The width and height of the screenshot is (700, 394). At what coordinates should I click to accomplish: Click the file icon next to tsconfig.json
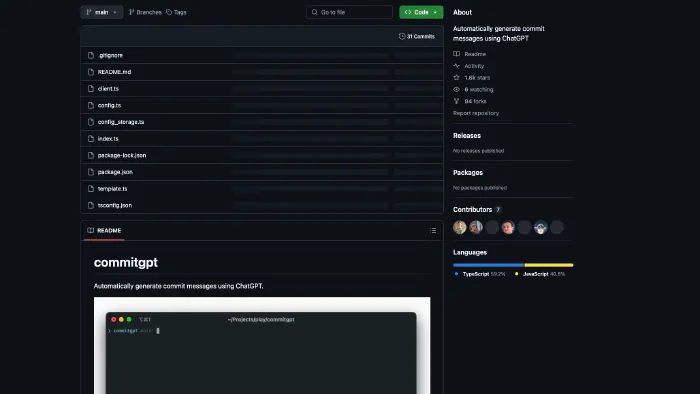click(x=91, y=205)
